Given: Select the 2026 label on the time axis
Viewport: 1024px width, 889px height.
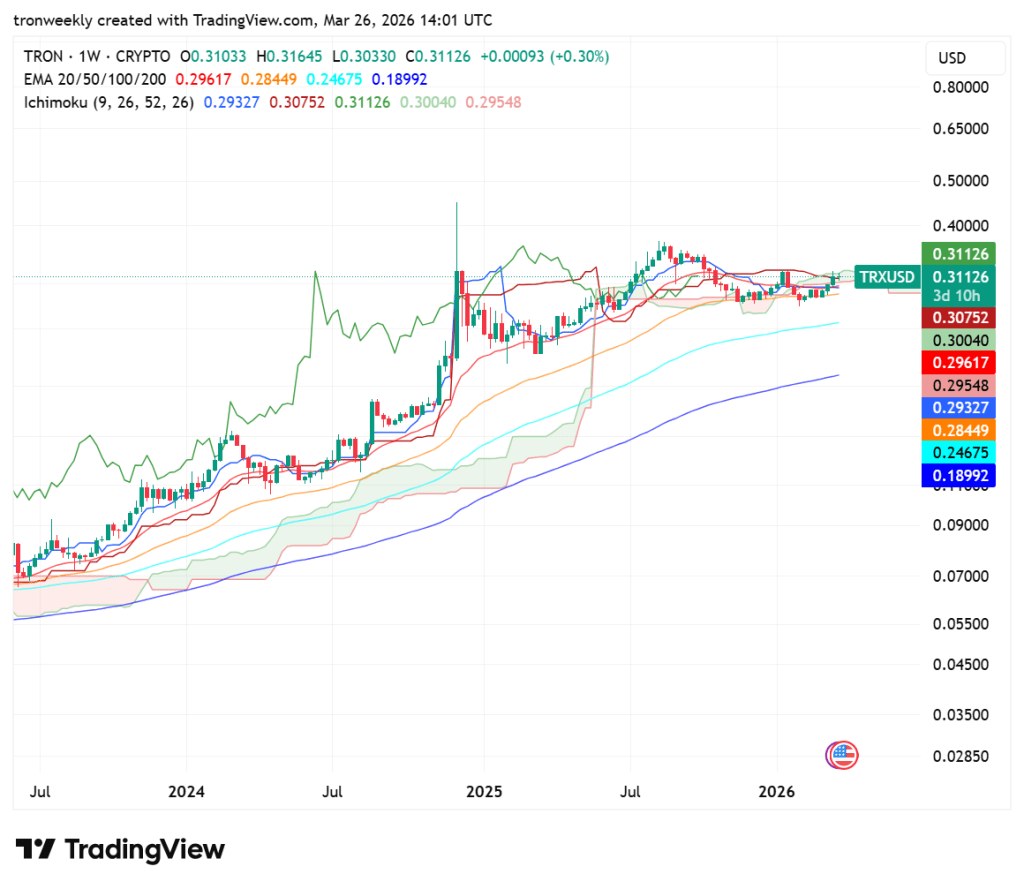Looking at the screenshot, I should click(778, 791).
